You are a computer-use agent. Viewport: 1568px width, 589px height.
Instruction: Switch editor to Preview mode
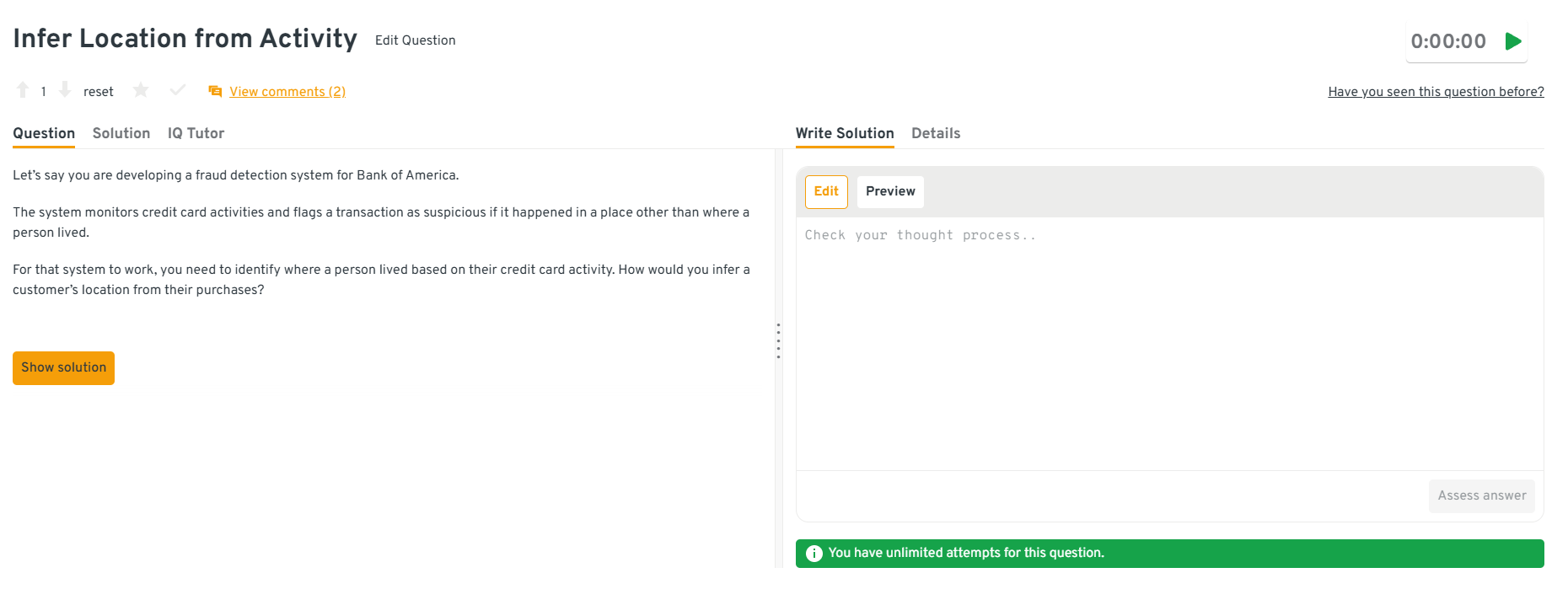point(890,191)
